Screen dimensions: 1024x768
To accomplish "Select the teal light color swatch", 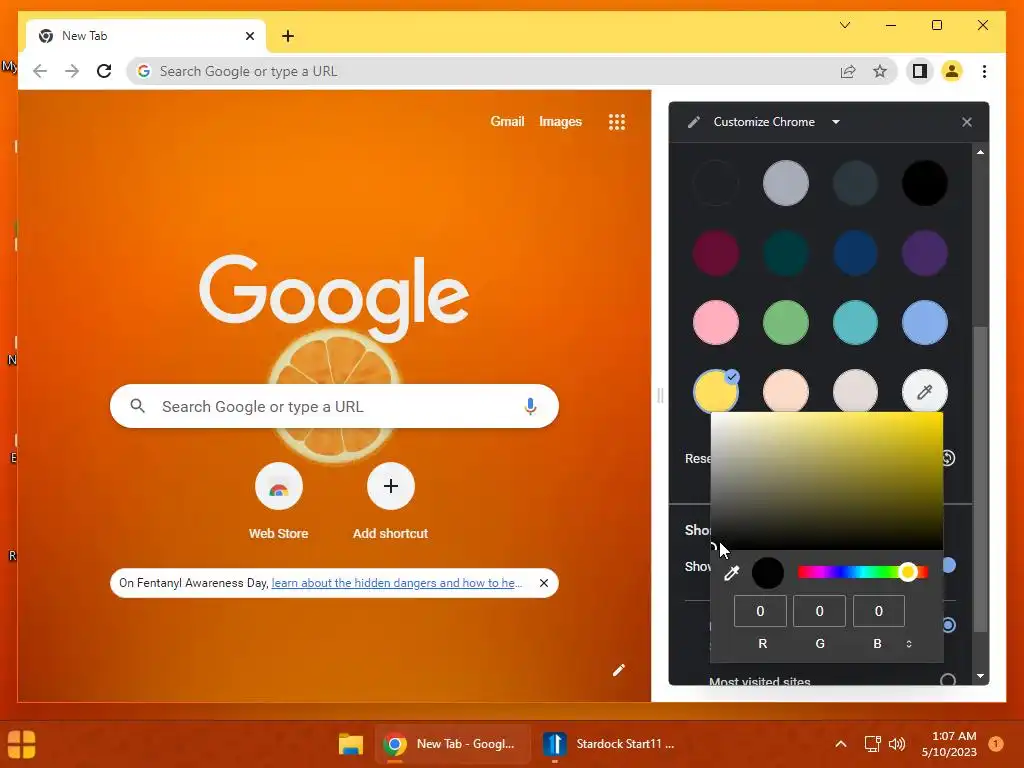I will click(855, 322).
